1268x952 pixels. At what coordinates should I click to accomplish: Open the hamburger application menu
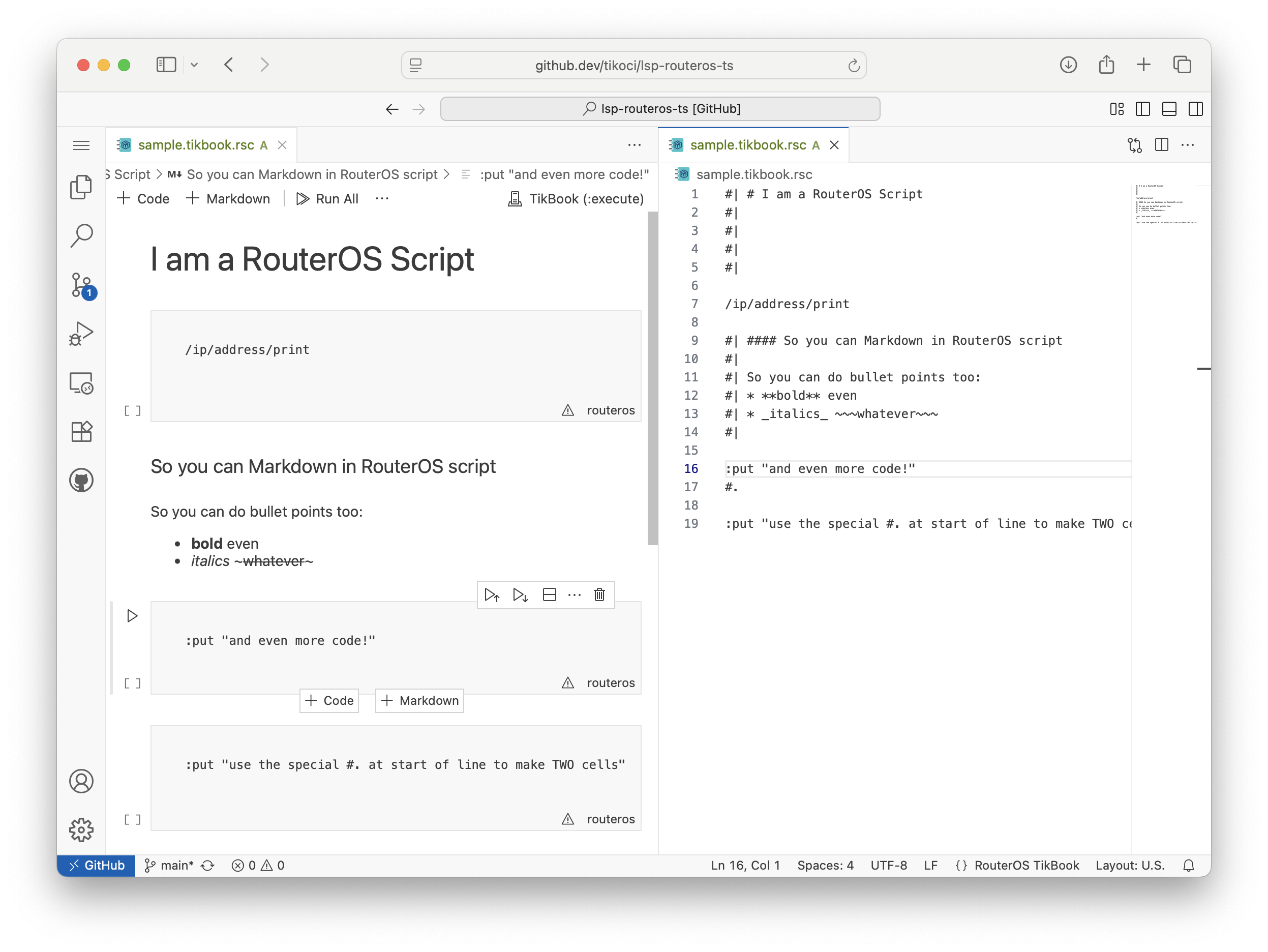(81, 145)
